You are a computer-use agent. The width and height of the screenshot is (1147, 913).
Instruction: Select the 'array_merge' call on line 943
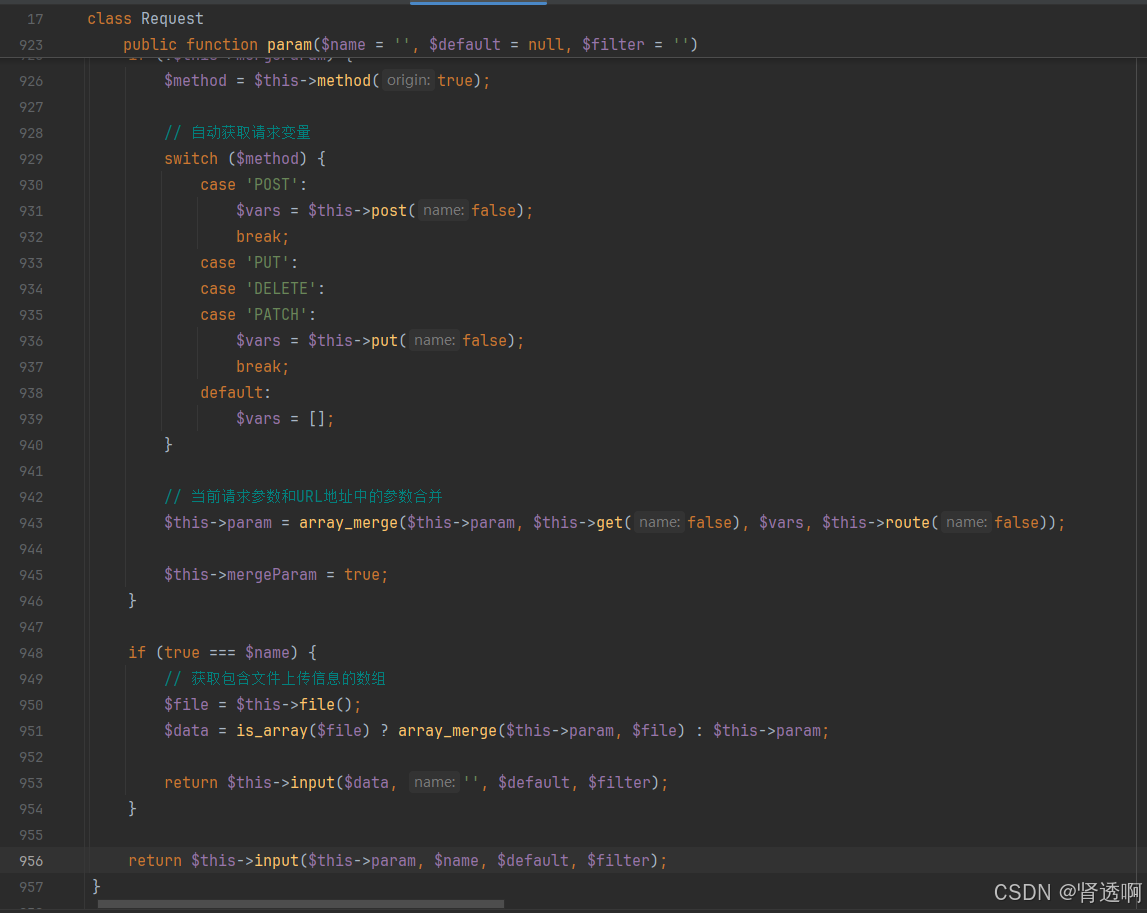[x=348, y=522]
